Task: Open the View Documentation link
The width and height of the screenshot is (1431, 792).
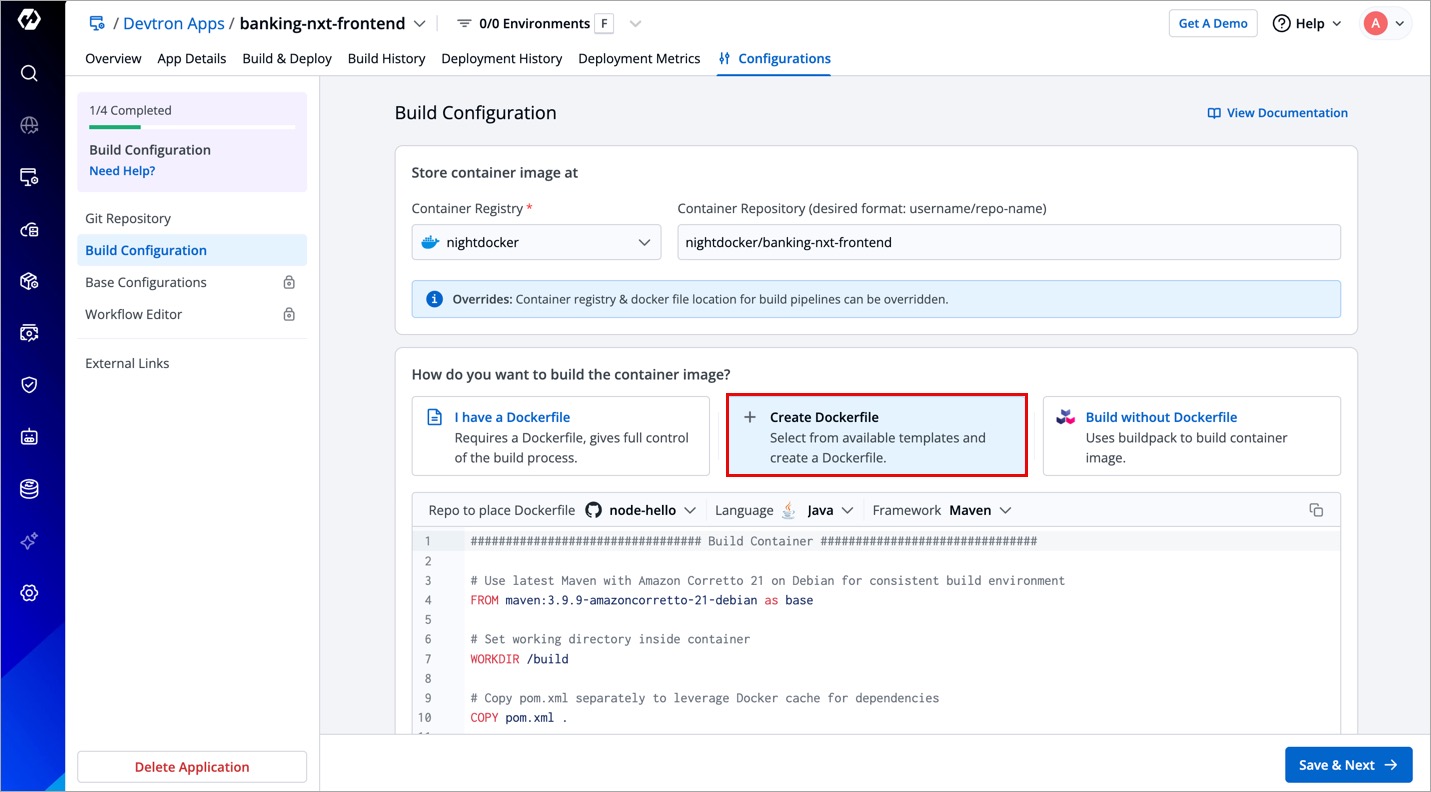Action: point(1278,113)
